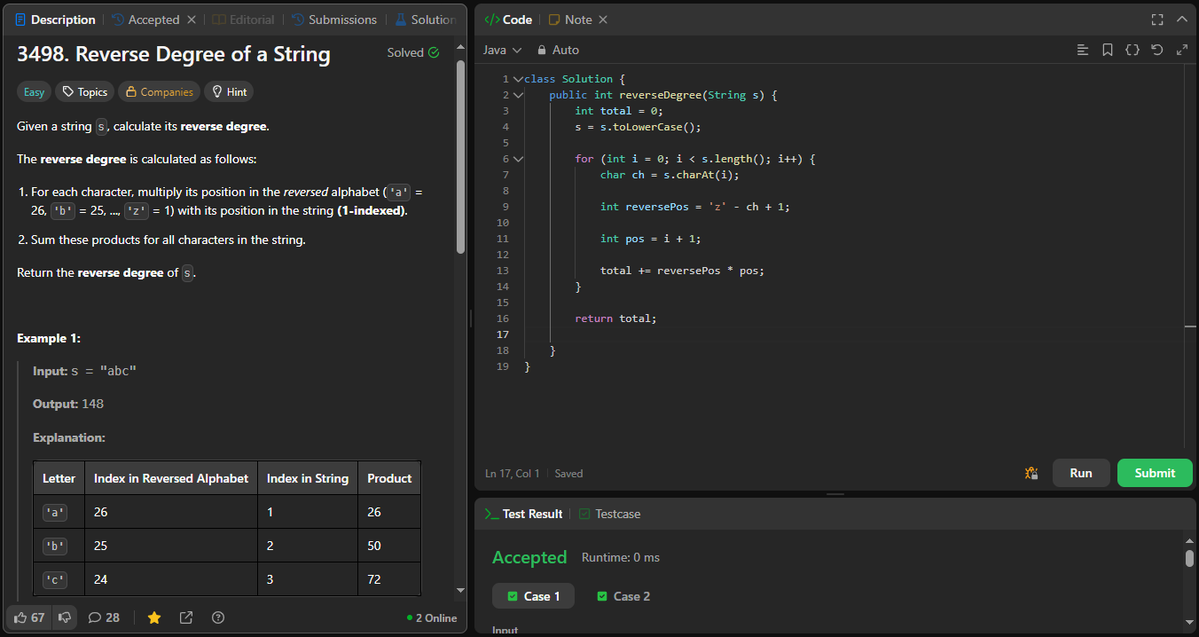Open the Description tab
Screen dimensions: 1199x637
tap(55, 20)
